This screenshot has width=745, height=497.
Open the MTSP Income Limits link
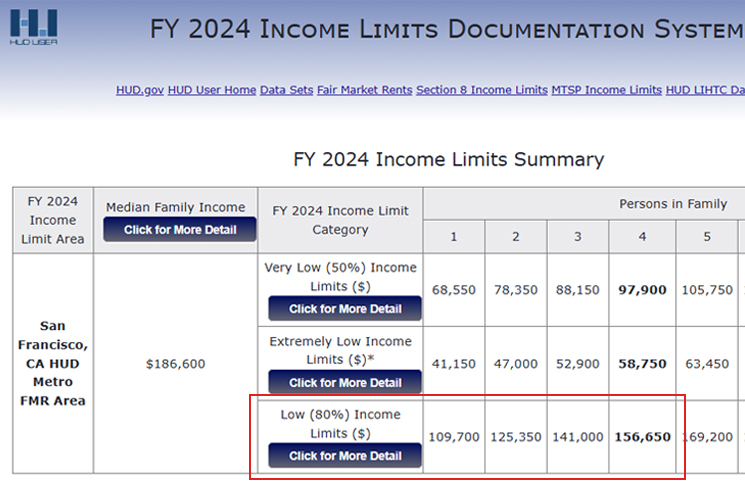coord(606,90)
